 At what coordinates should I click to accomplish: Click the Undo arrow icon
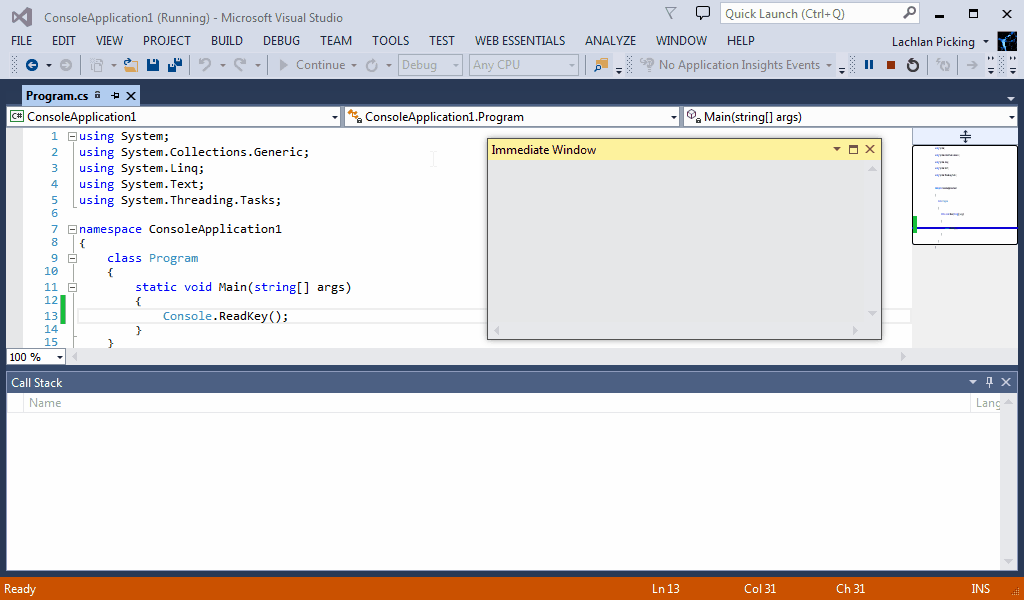205,65
